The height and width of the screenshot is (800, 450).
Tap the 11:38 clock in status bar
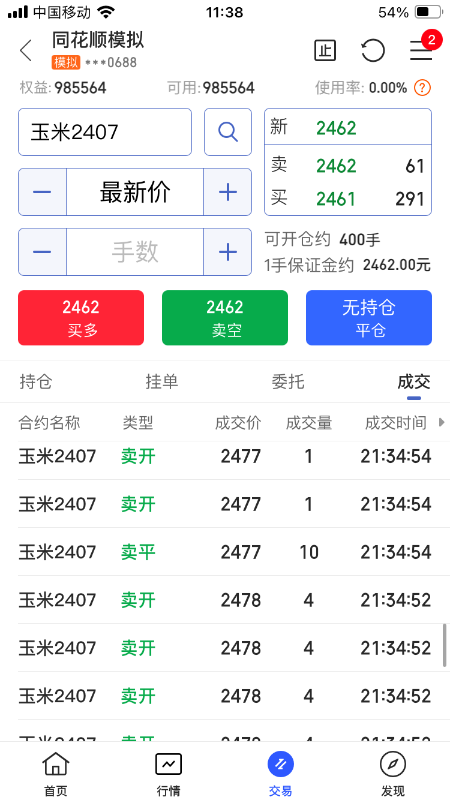pos(224,12)
